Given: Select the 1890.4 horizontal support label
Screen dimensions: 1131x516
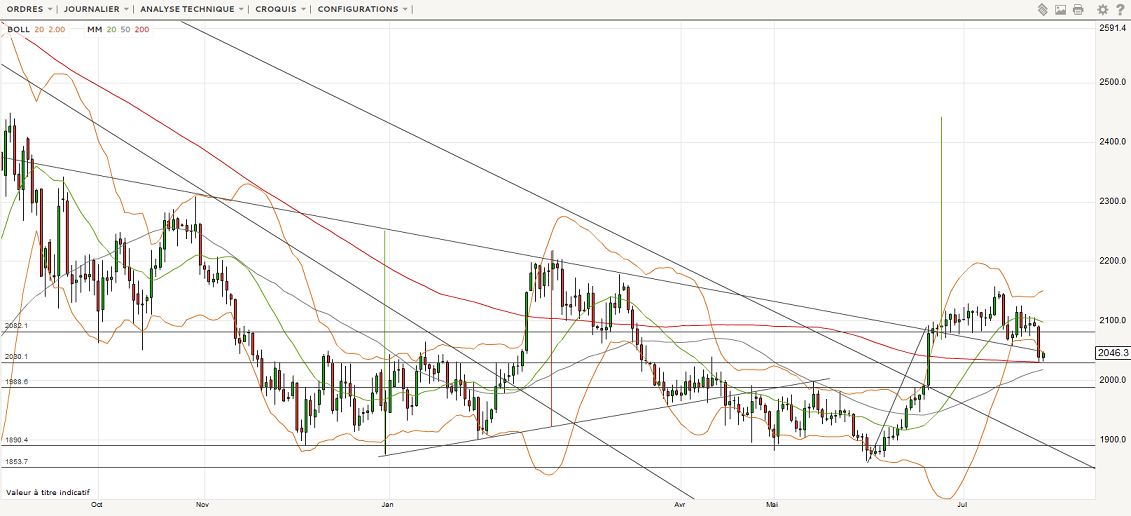Looking at the screenshot, I should click(16, 440).
